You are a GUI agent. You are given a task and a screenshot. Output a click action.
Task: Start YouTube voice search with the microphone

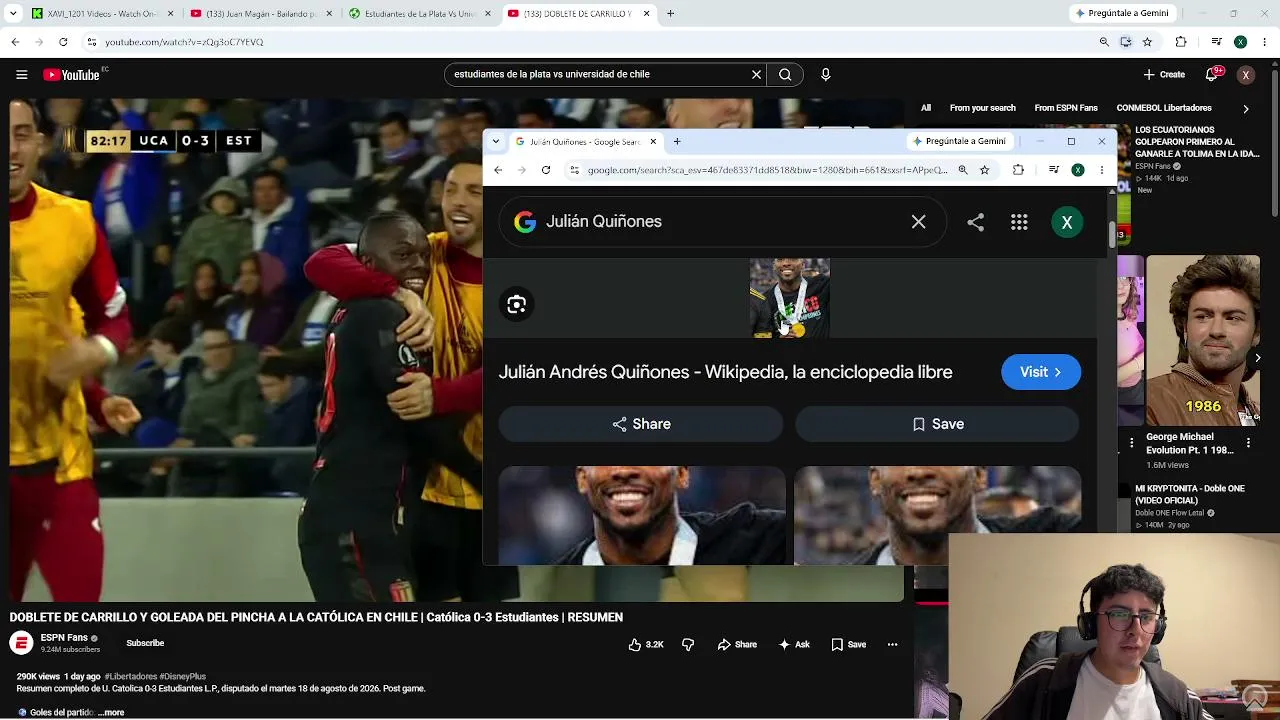point(825,74)
